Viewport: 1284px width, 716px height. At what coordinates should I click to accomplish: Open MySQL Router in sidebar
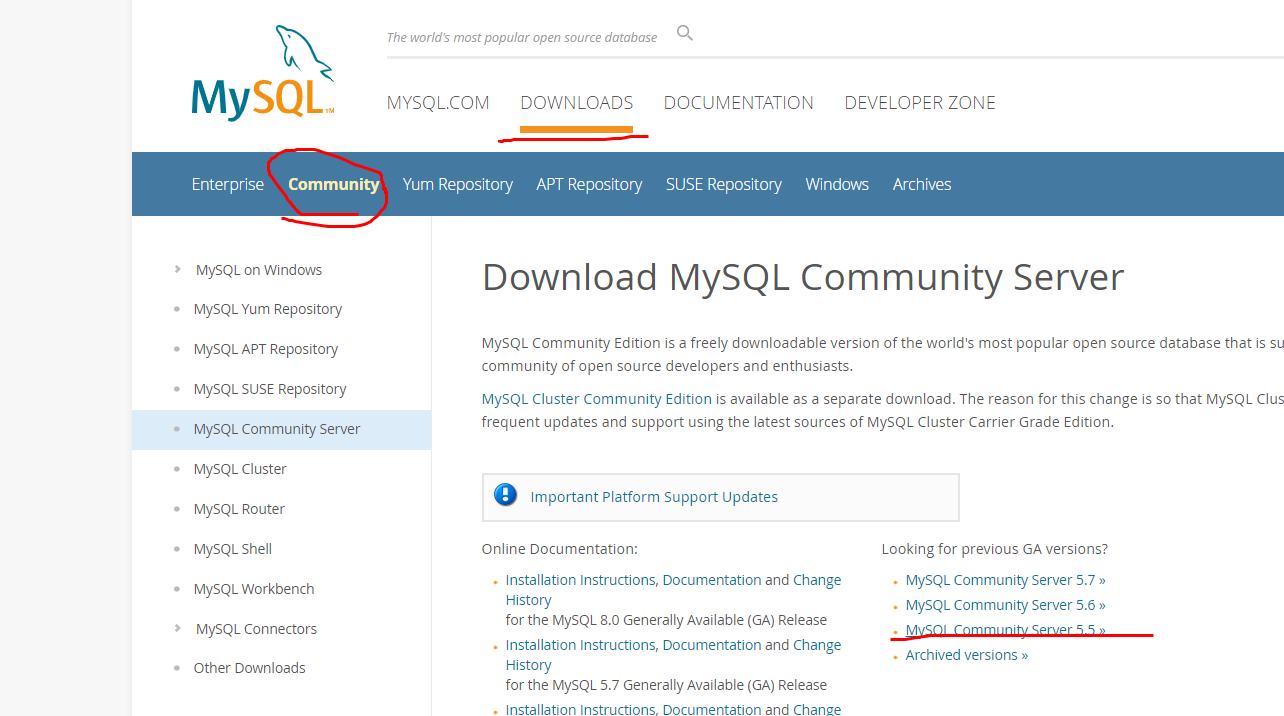[x=239, y=509]
